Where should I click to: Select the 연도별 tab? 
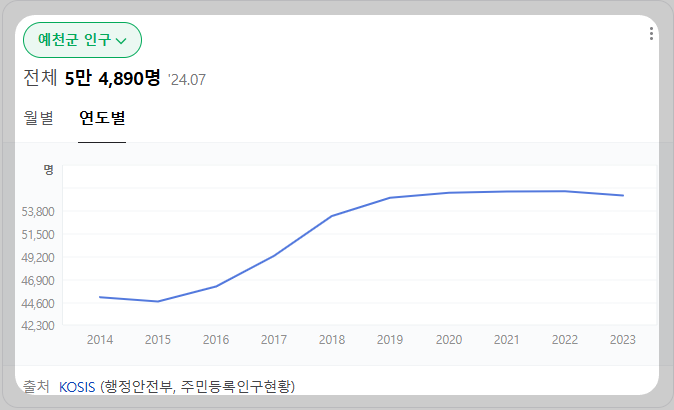pos(102,118)
